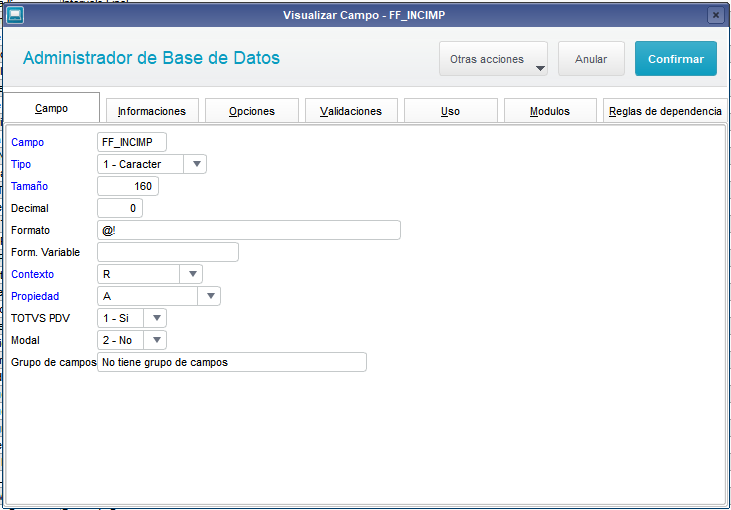This screenshot has width=731, height=510.
Task: Expand the Propiedad dropdown arrow
Action: coord(210,296)
